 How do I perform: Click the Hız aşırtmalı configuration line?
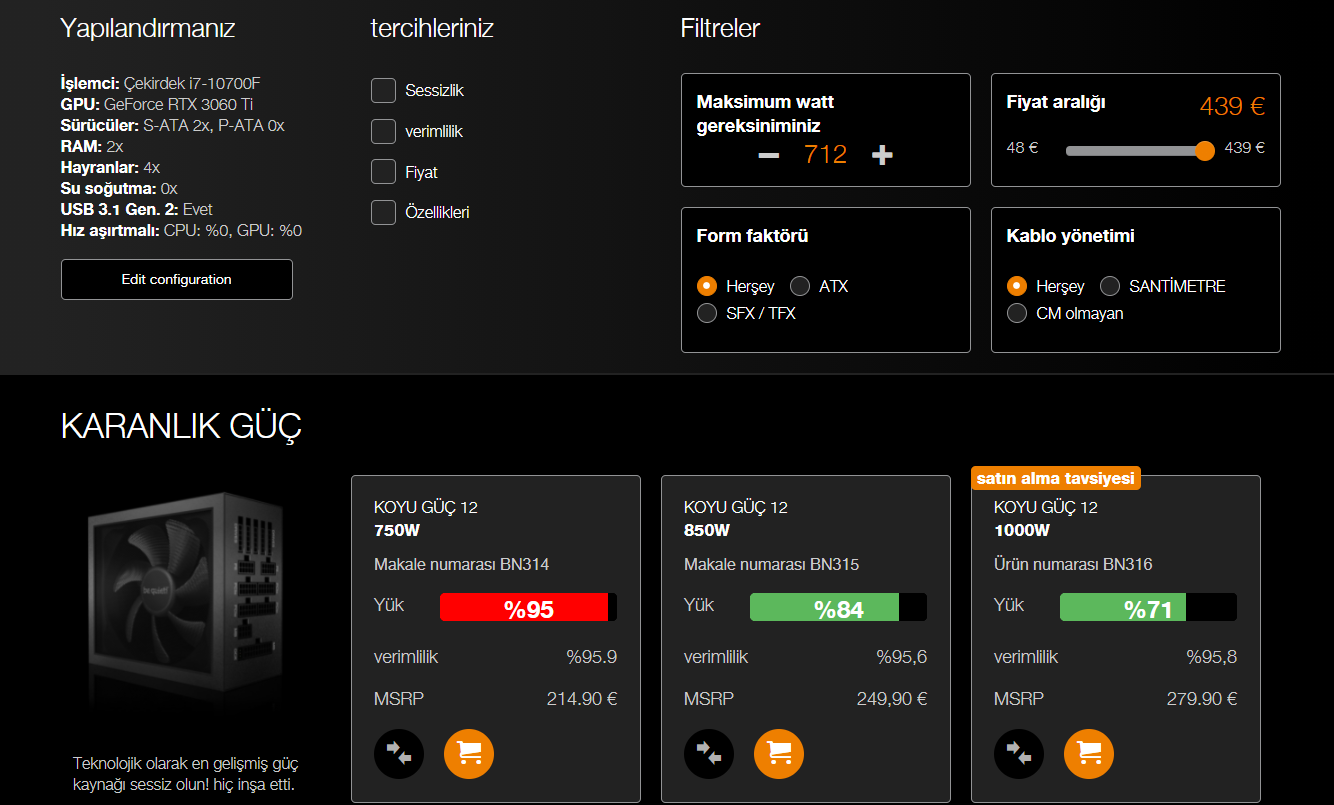tap(182, 230)
